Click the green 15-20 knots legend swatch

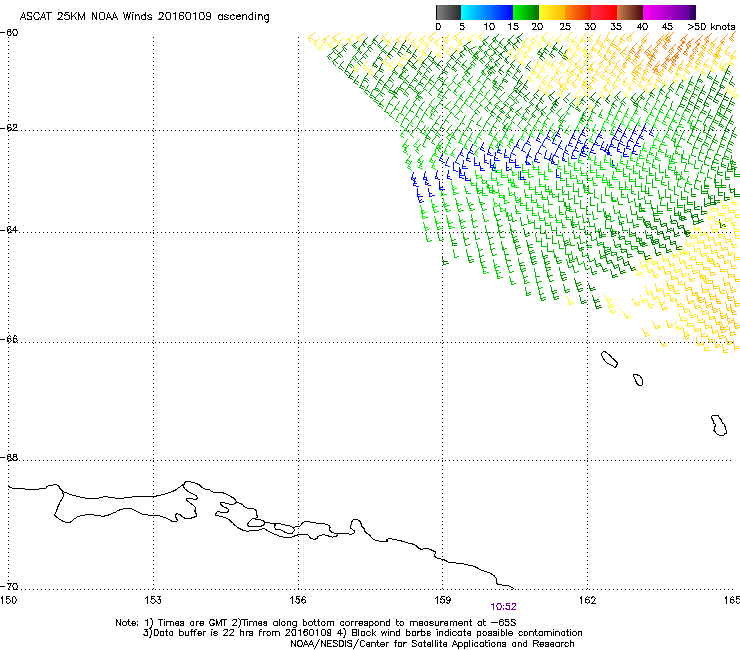[526, 12]
